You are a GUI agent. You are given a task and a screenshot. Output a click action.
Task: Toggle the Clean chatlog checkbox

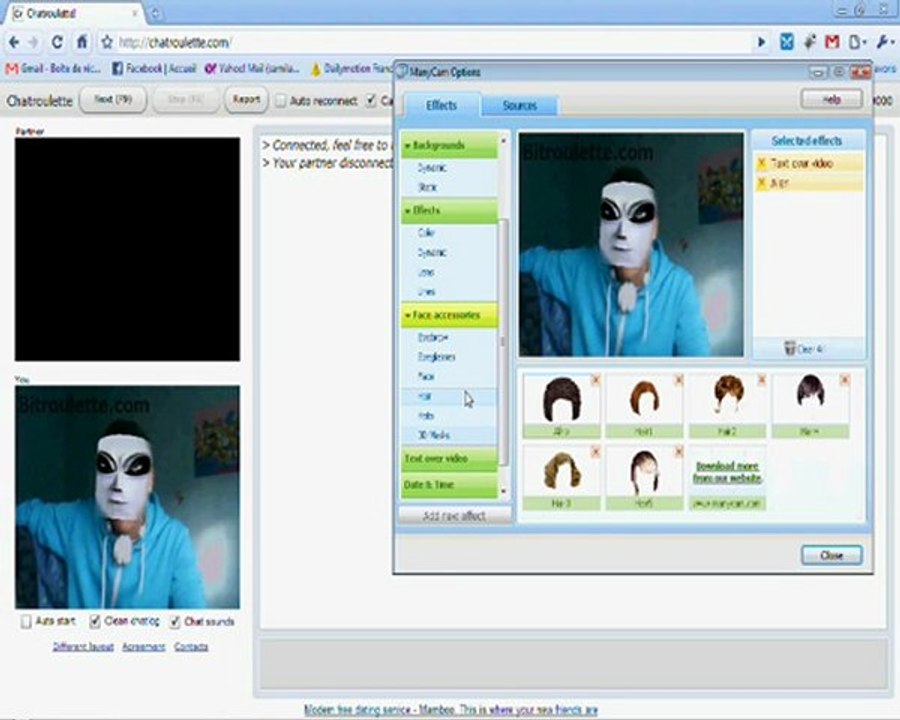click(x=95, y=621)
